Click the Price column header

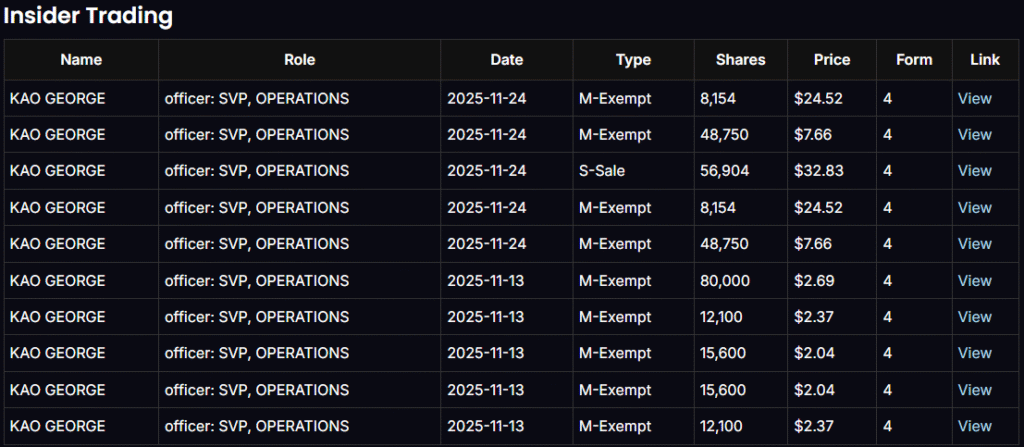click(x=831, y=60)
